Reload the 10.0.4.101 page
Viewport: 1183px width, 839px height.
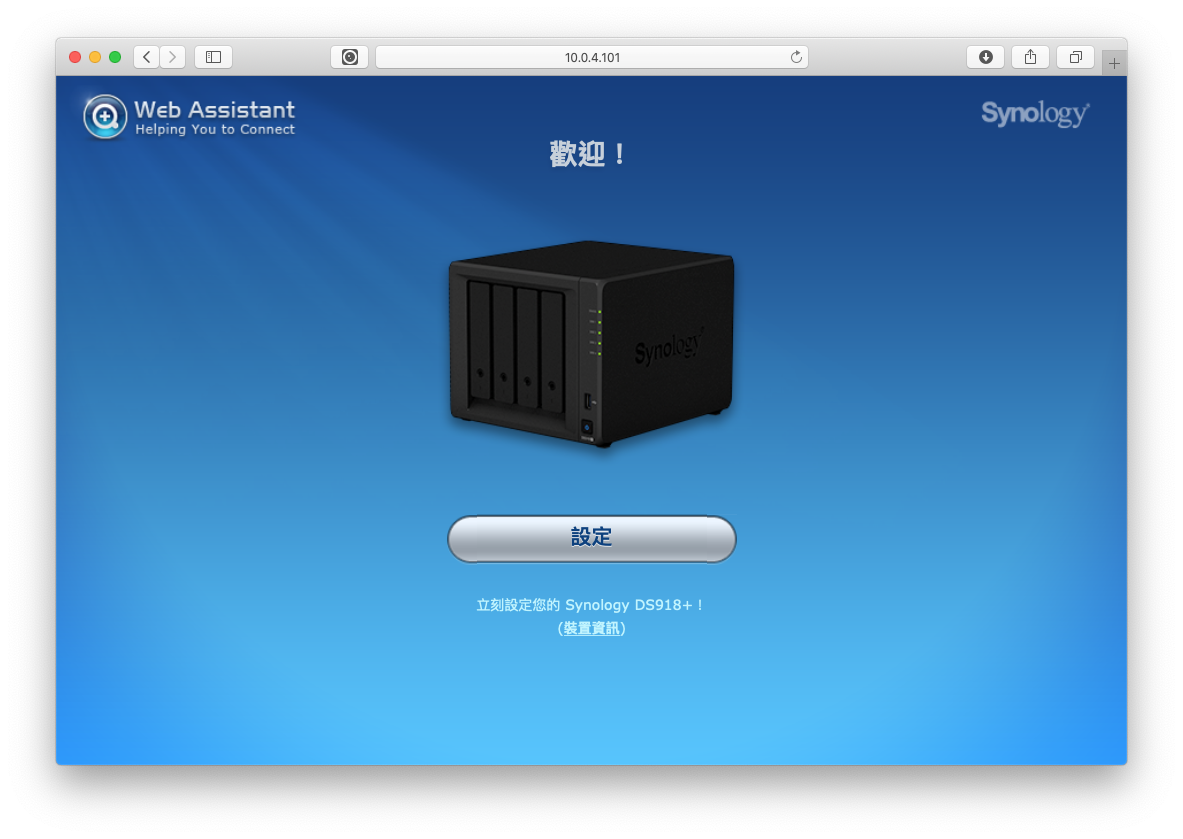tap(796, 57)
